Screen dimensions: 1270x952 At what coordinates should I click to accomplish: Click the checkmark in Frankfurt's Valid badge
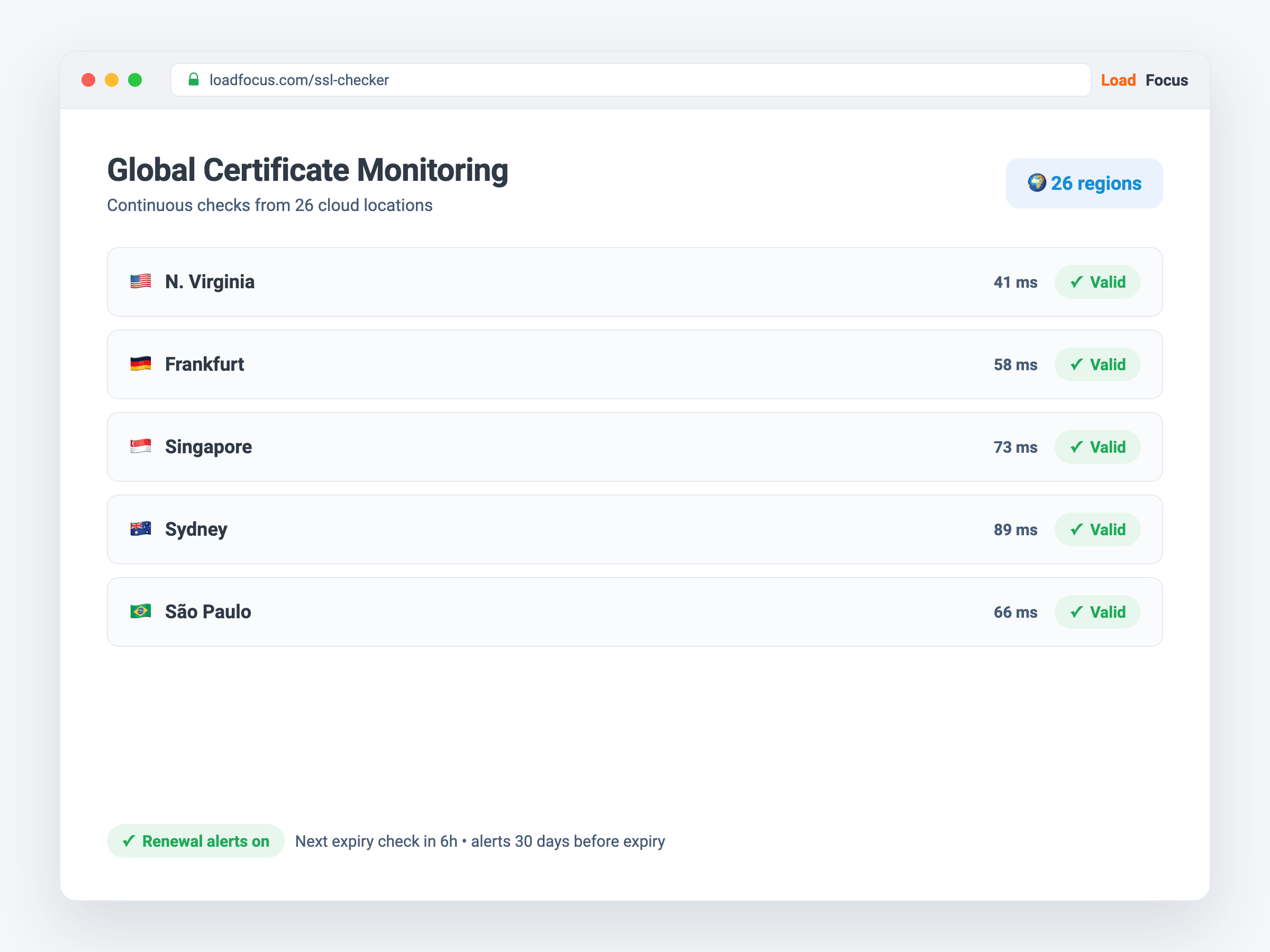[1076, 364]
